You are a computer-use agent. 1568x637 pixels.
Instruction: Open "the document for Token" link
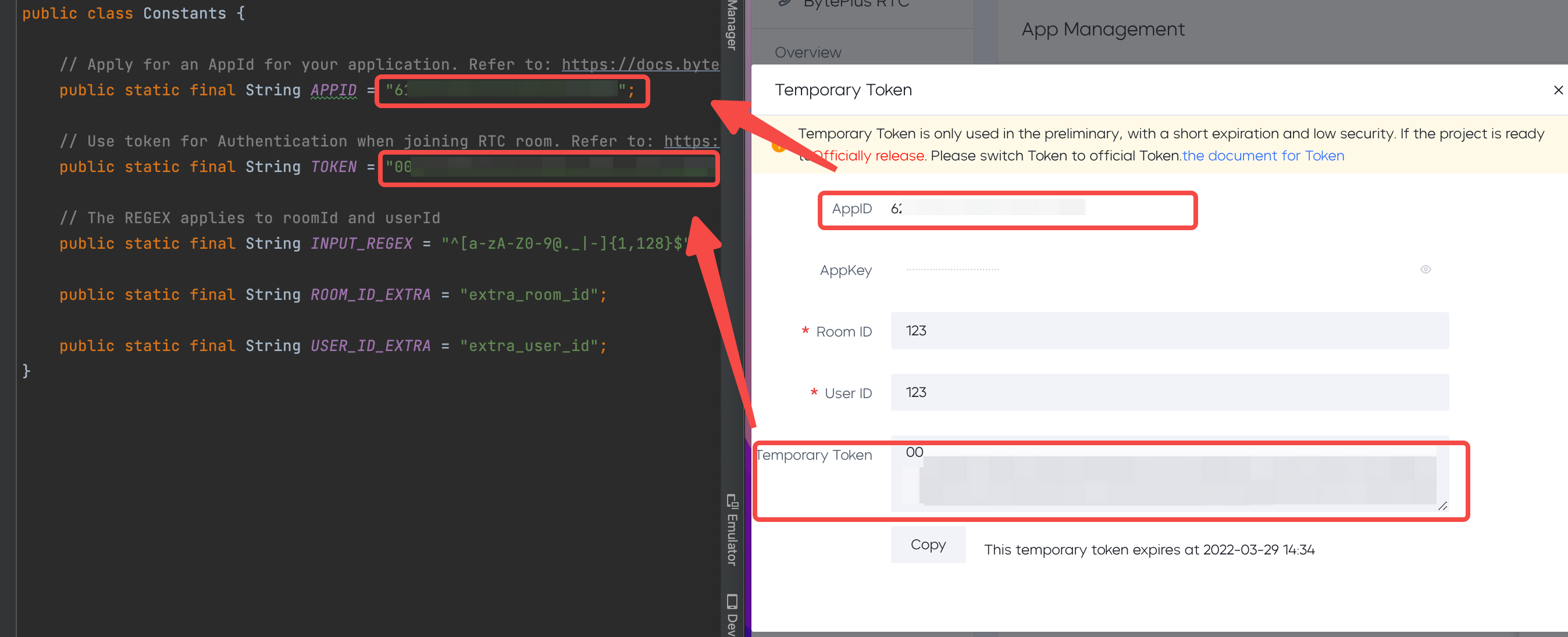click(1262, 156)
